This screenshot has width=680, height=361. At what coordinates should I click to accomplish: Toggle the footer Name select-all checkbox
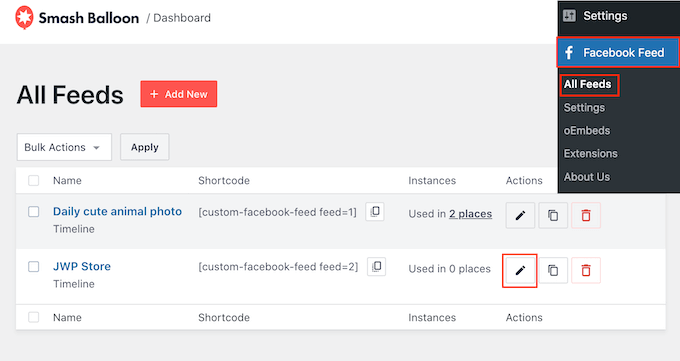pyautogui.click(x=33, y=317)
